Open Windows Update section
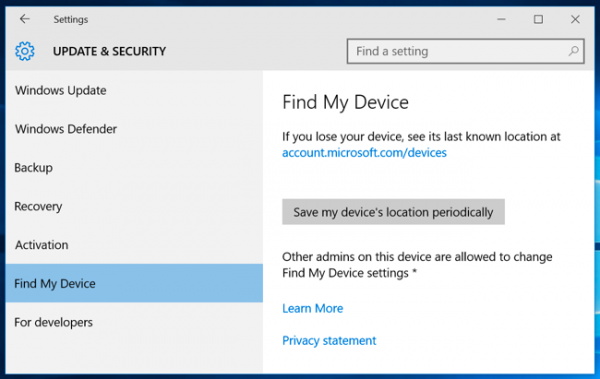 [134, 90]
